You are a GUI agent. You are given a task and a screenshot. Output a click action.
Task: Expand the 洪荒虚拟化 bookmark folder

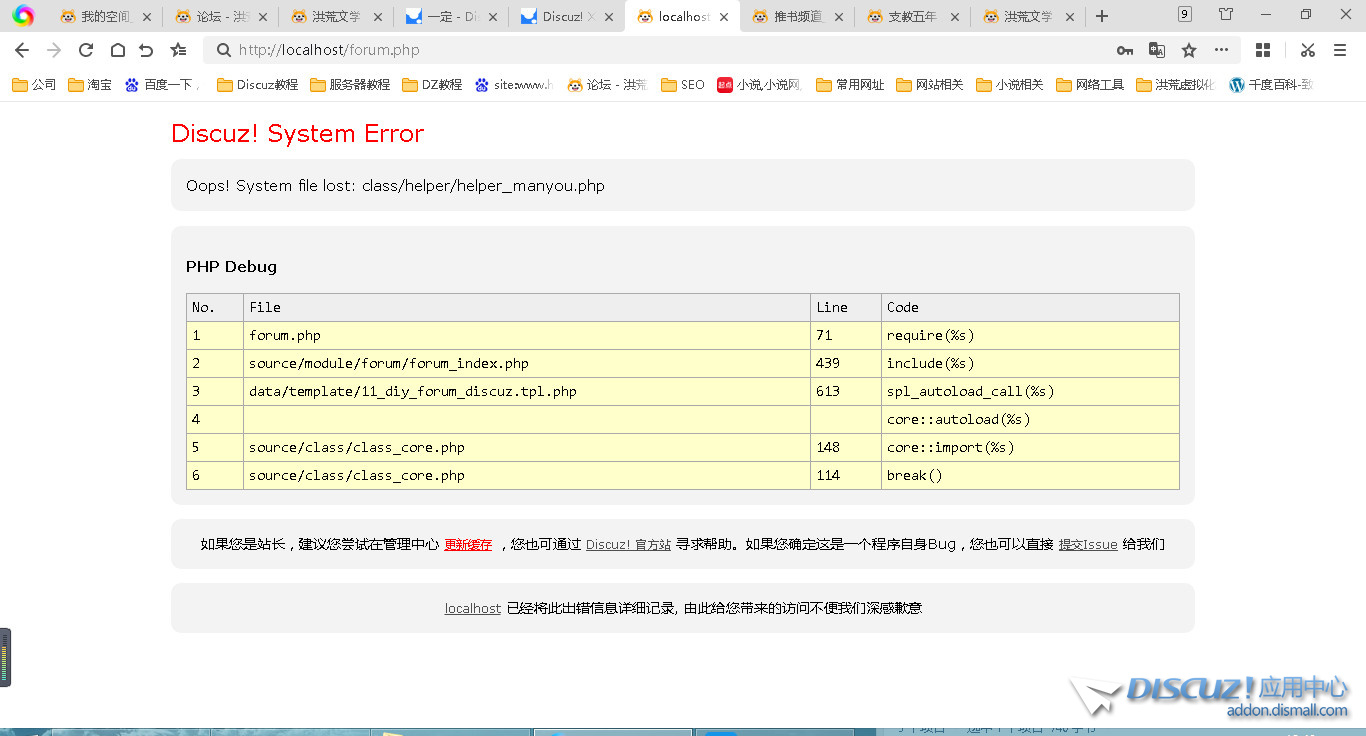1177,85
